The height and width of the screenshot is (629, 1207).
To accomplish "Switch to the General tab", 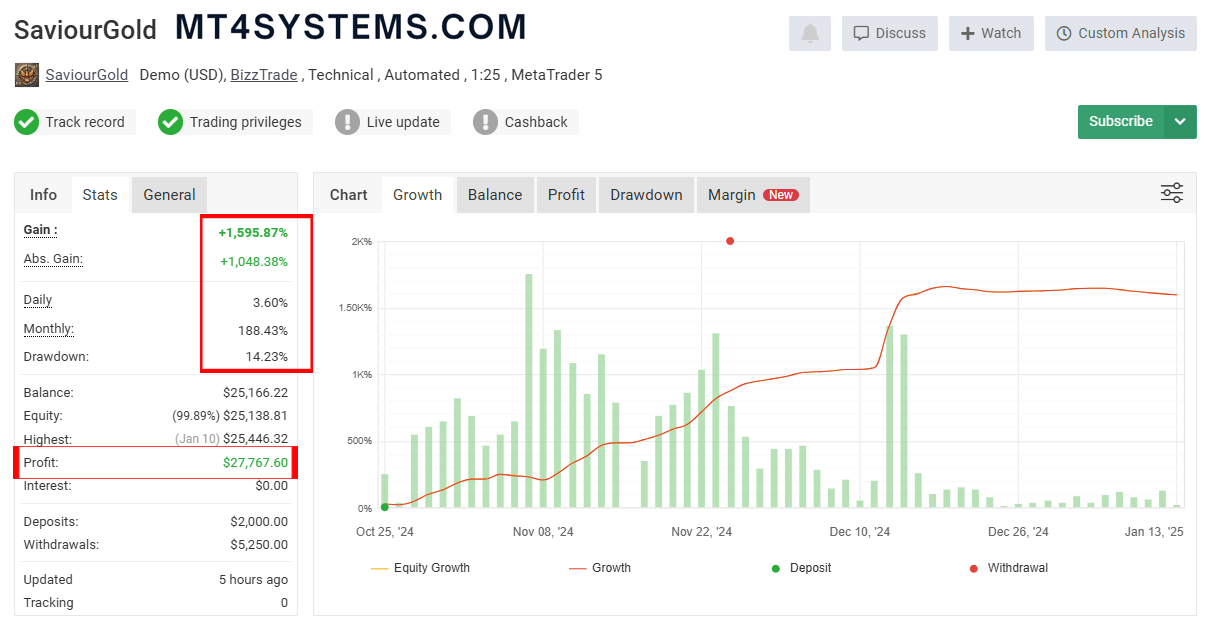I will tap(169, 195).
